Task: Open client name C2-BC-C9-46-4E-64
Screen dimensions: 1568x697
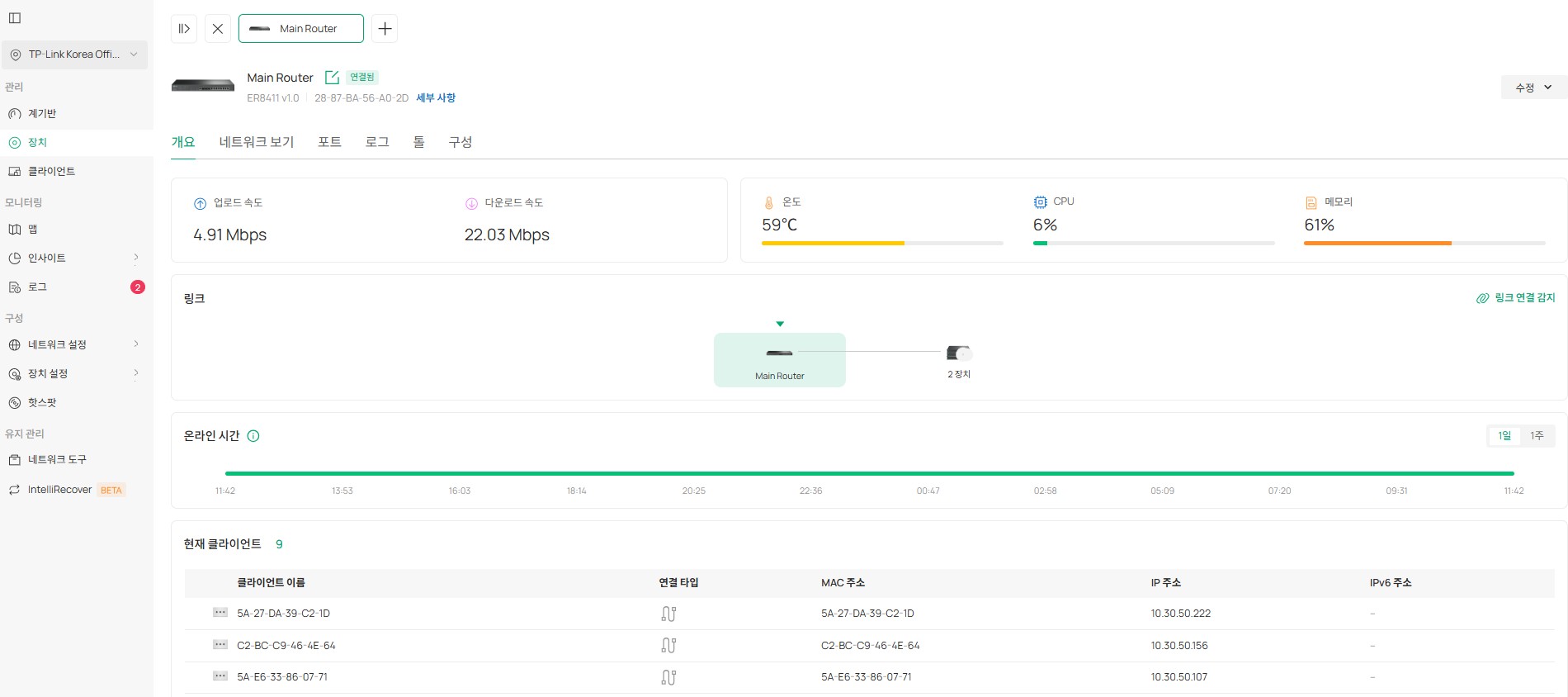Action: click(286, 646)
